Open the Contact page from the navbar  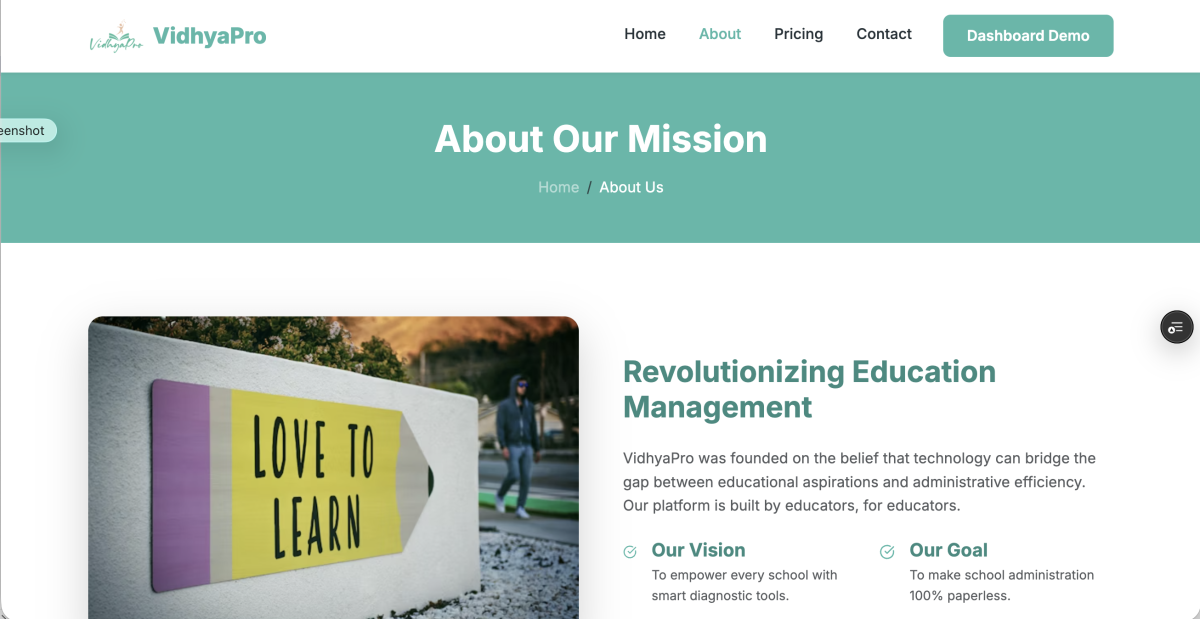coord(884,34)
